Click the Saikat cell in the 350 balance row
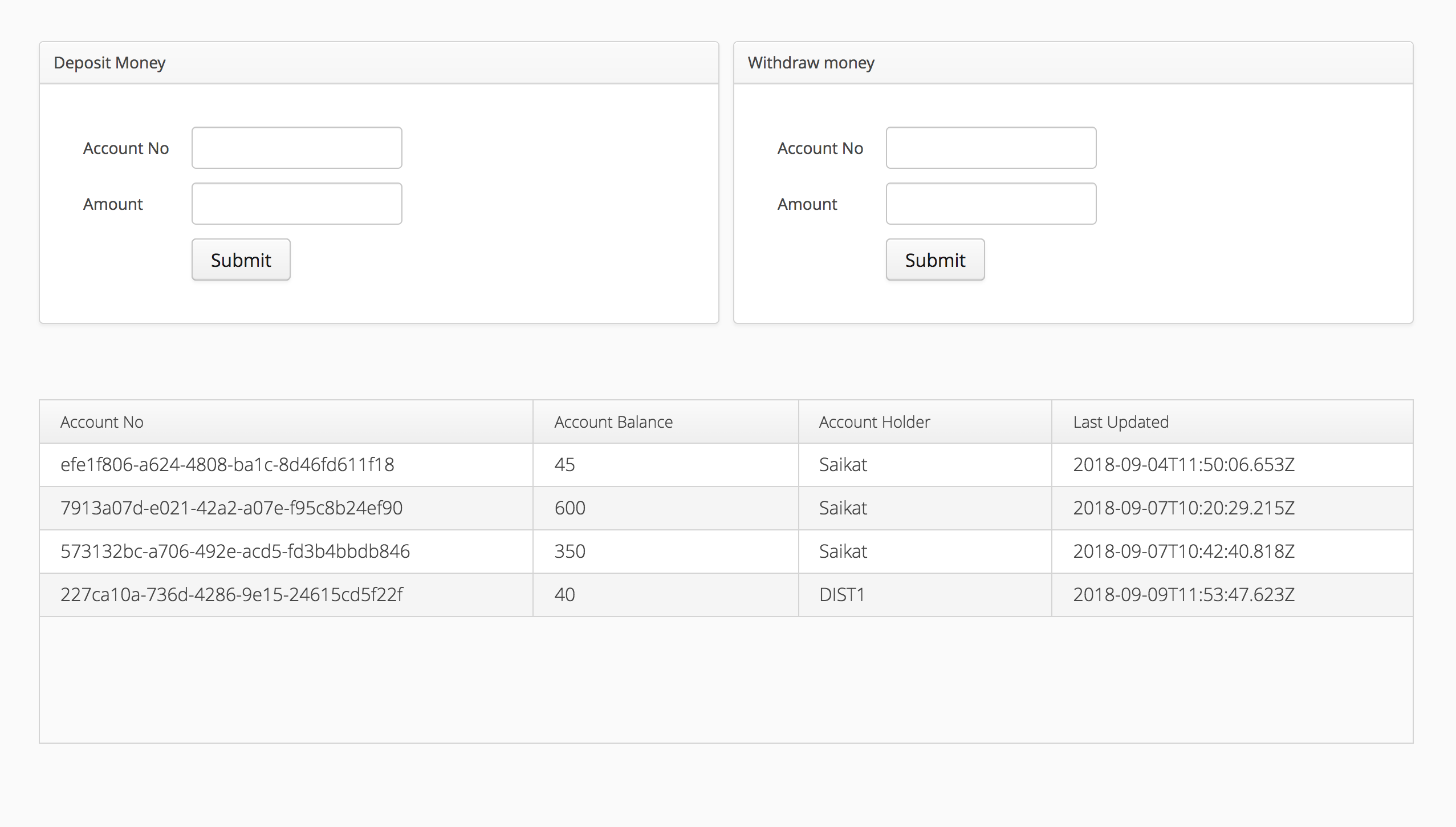Viewport: 1456px width, 827px height. pyautogui.click(x=842, y=551)
